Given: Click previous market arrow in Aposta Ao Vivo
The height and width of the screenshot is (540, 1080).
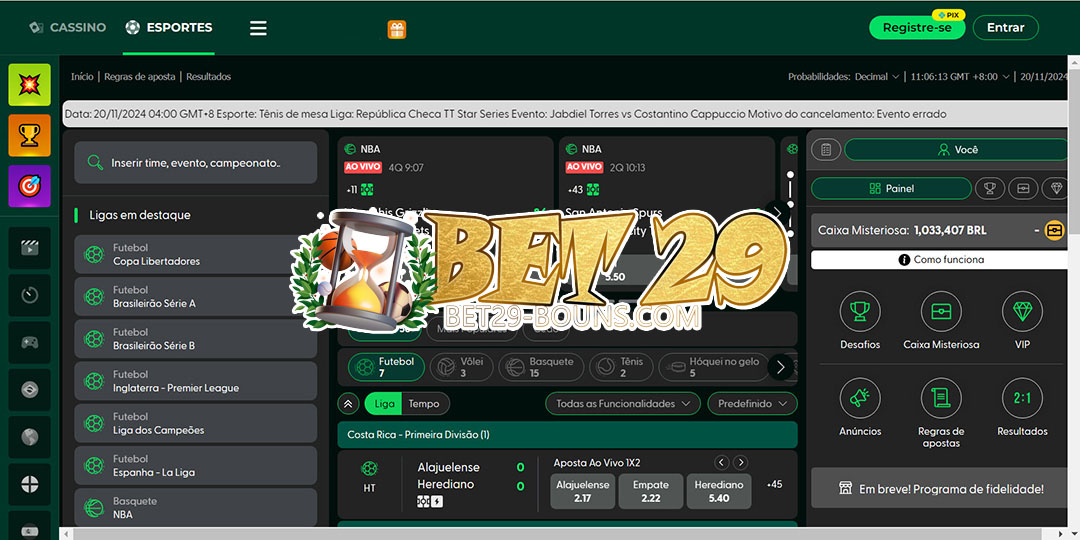Looking at the screenshot, I should 721,463.
